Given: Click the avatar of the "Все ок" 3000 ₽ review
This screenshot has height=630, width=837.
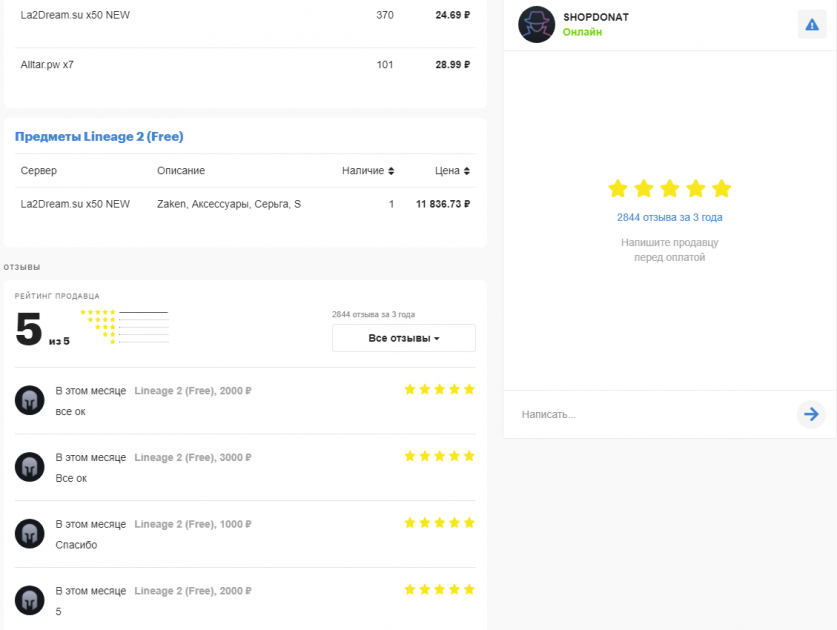Looking at the screenshot, I should coord(30,467).
